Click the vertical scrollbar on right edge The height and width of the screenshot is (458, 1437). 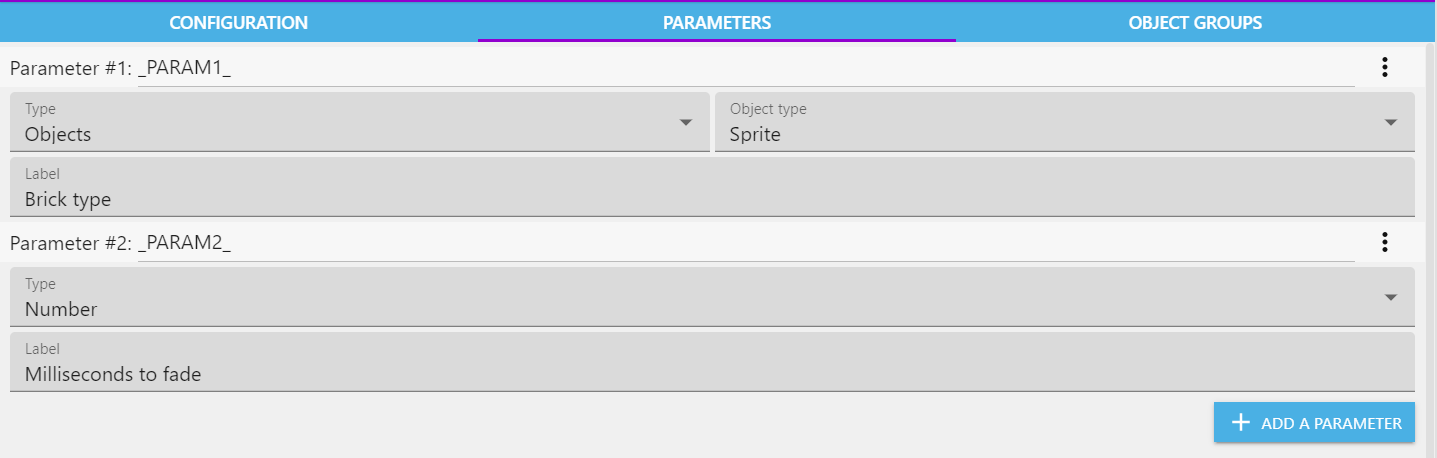pos(1430,250)
